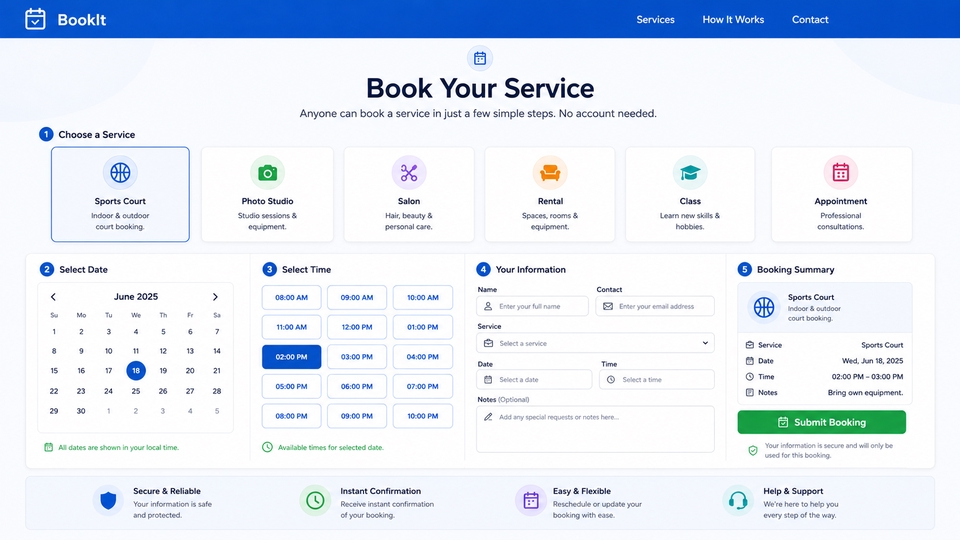Click 'Bring own equipment.' notes value

[865, 392]
